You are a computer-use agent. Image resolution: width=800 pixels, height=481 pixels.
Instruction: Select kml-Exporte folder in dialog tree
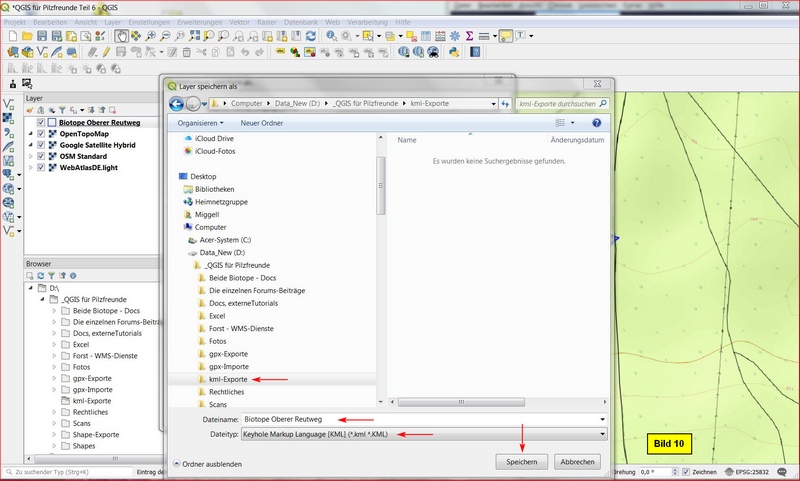[228, 379]
